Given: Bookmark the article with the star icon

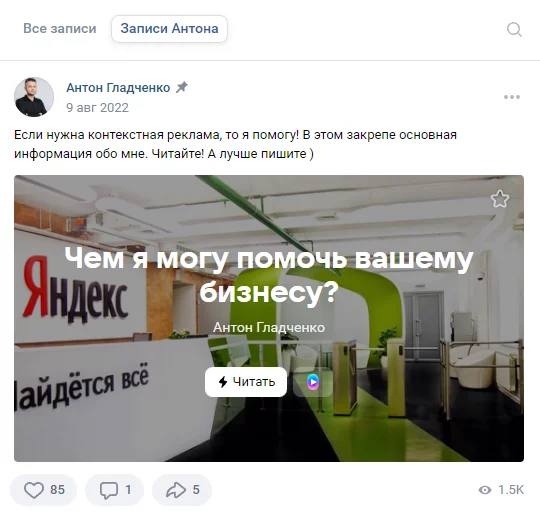Looking at the screenshot, I should tap(500, 199).
